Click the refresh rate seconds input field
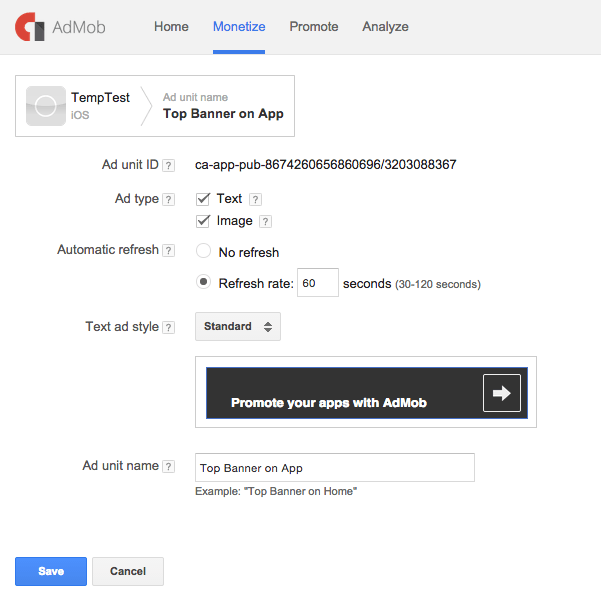Screen dimensions: 601x605 pos(318,283)
